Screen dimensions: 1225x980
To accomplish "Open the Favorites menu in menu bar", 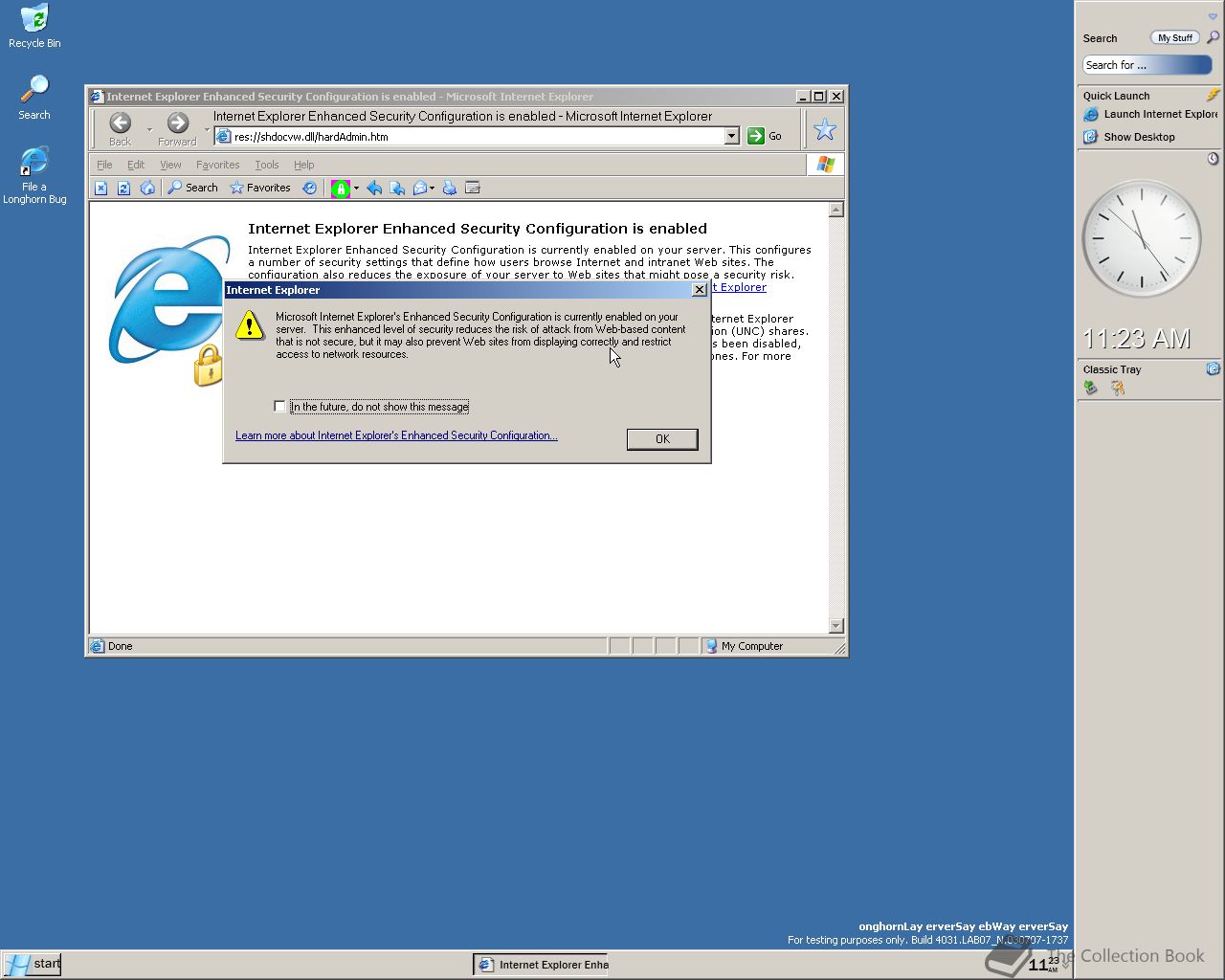I will click(x=217, y=165).
